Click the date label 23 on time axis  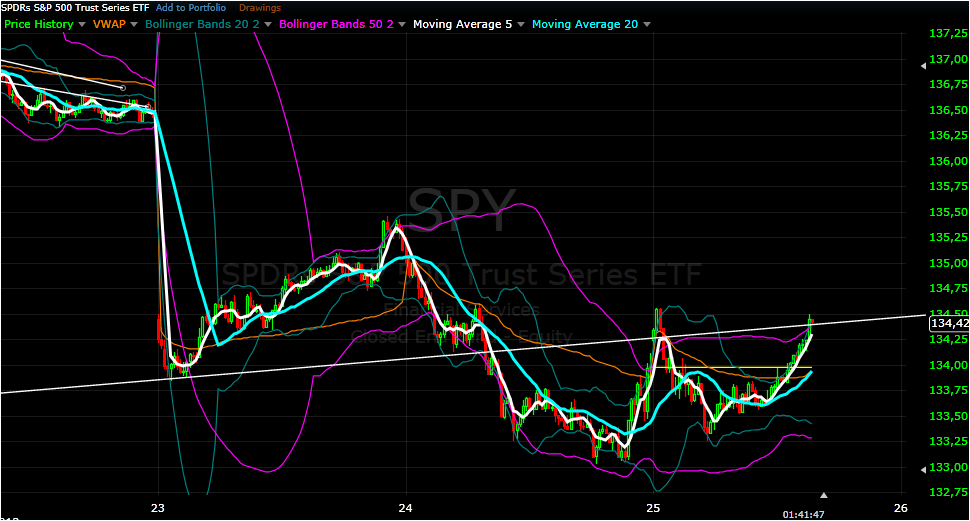158,508
